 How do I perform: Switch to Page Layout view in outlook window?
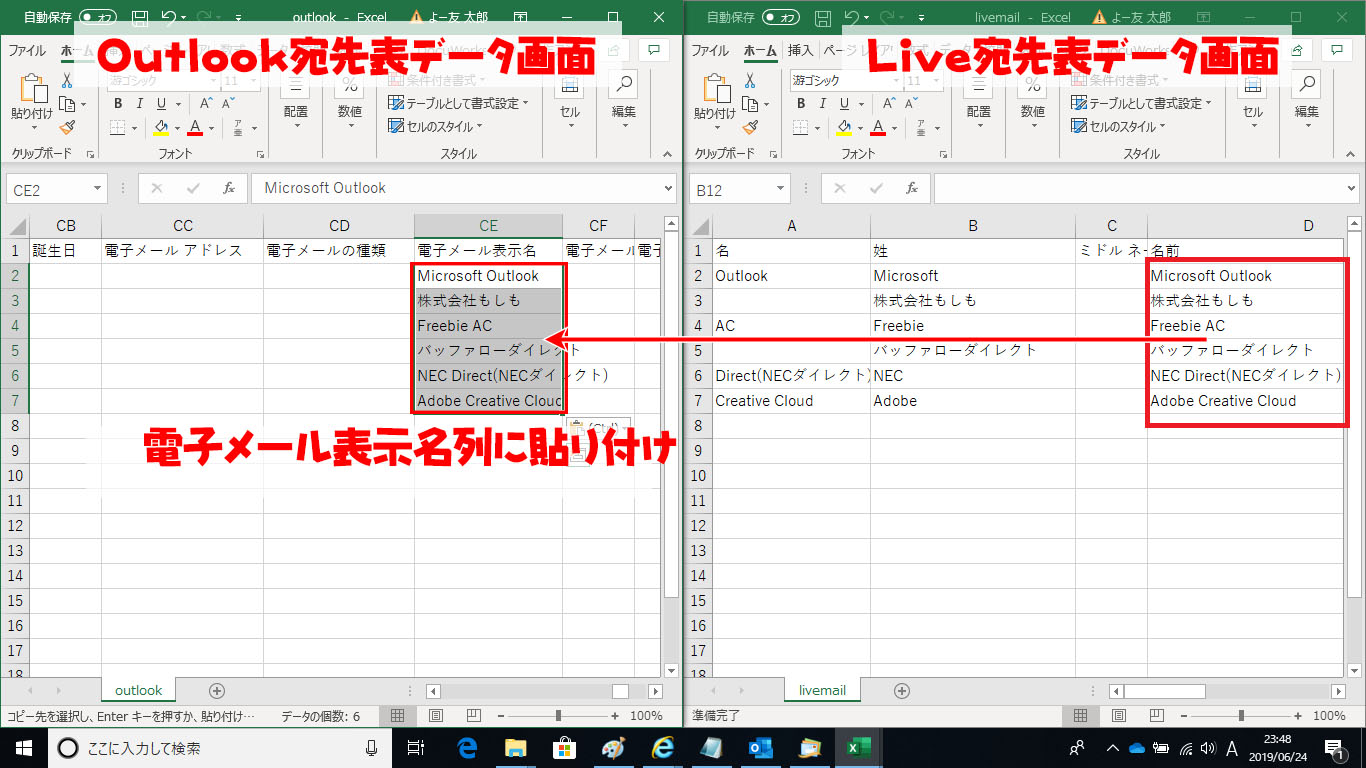click(x=435, y=716)
